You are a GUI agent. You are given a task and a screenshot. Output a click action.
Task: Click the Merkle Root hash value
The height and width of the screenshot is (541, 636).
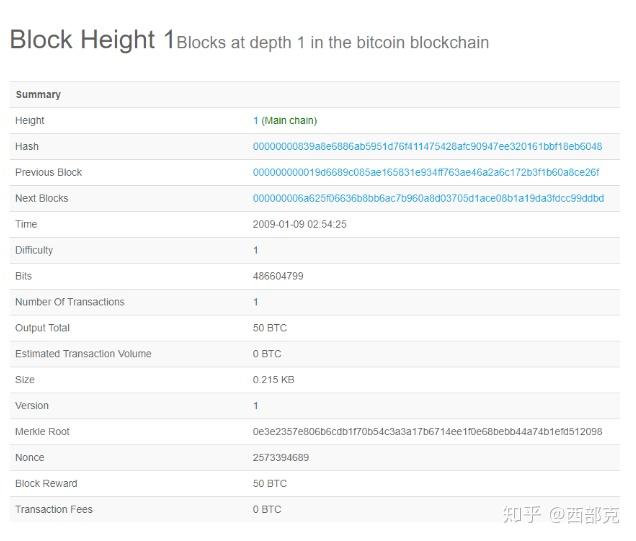coord(427,432)
